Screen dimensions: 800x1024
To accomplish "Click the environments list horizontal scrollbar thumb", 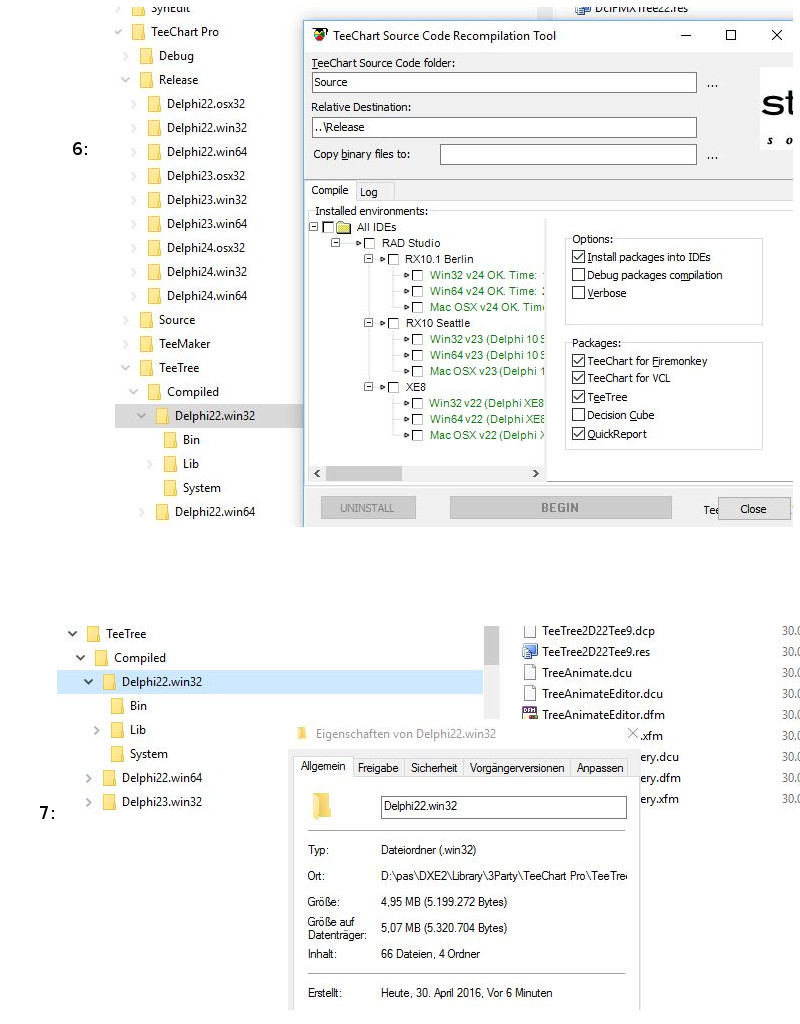I will click(364, 473).
